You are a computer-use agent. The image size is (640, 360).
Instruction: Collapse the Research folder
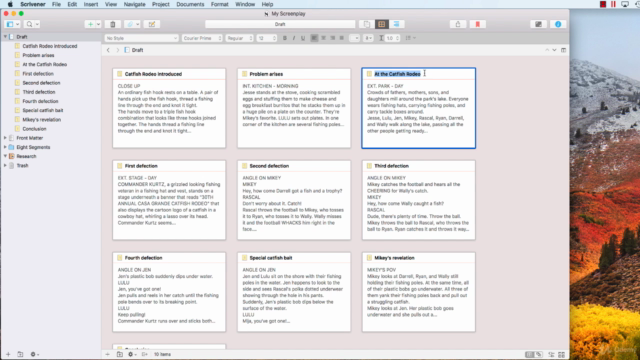click(5, 156)
